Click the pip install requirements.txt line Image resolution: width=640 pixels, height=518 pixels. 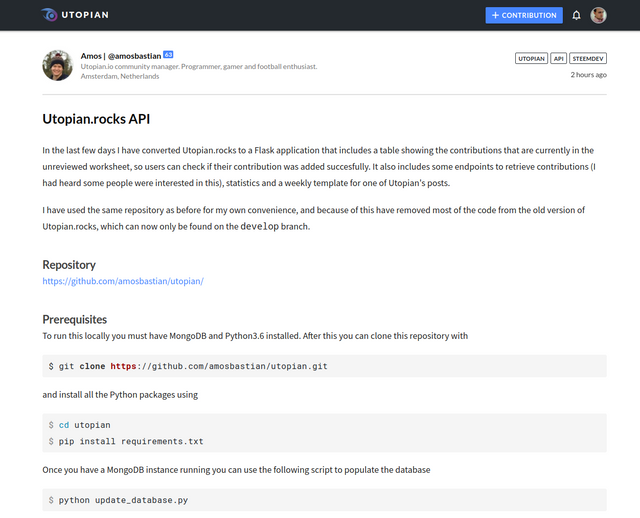pyautogui.click(x=131, y=441)
